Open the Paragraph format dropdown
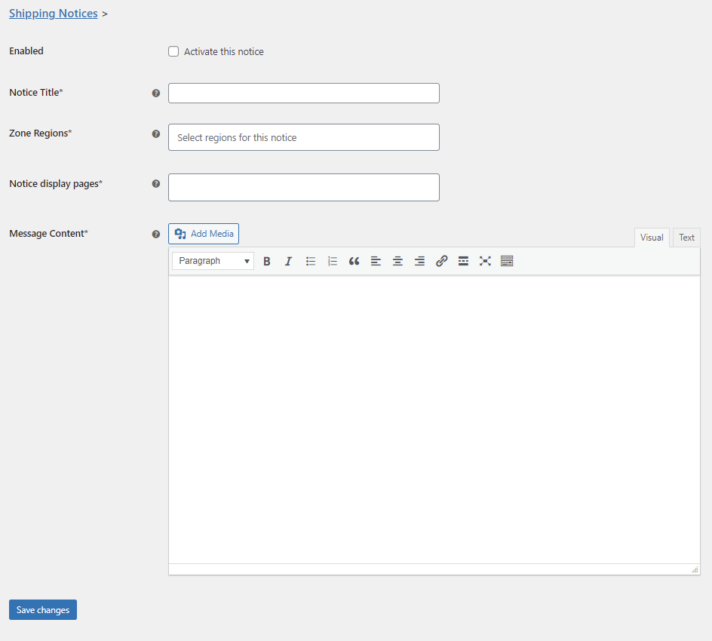The width and height of the screenshot is (712, 641). click(213, 261)
